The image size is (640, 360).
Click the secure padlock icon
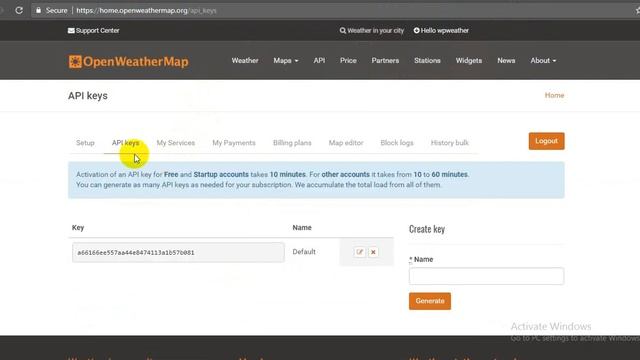tap(38, 10)
